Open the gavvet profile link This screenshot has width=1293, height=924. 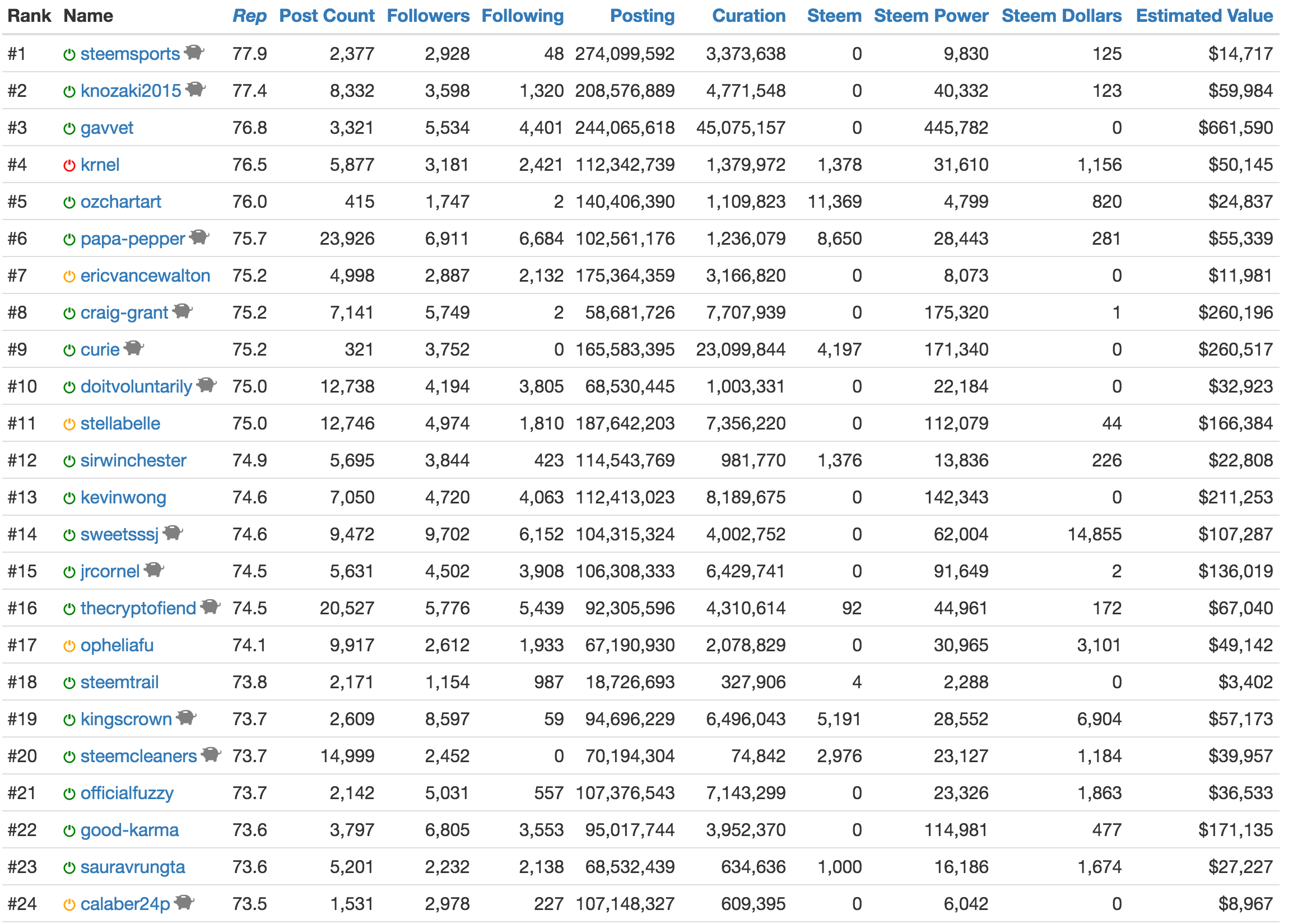107,128
